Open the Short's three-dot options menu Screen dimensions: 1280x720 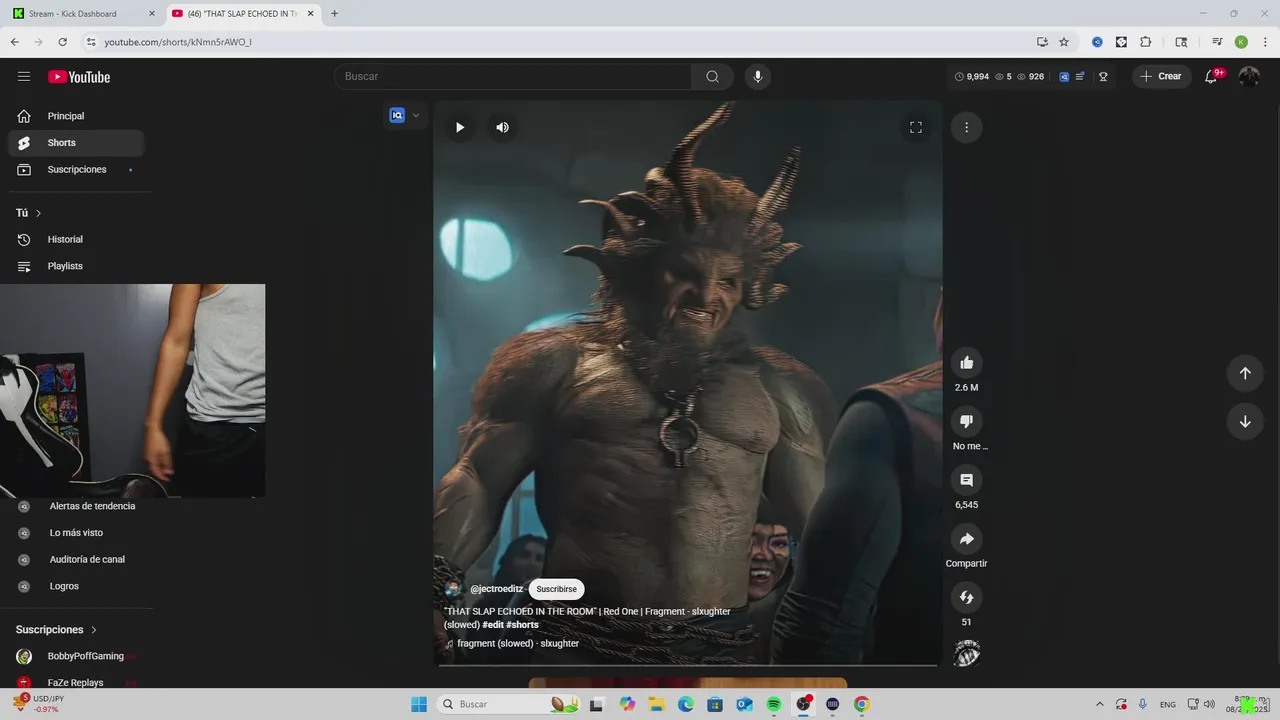coord(966,127)
